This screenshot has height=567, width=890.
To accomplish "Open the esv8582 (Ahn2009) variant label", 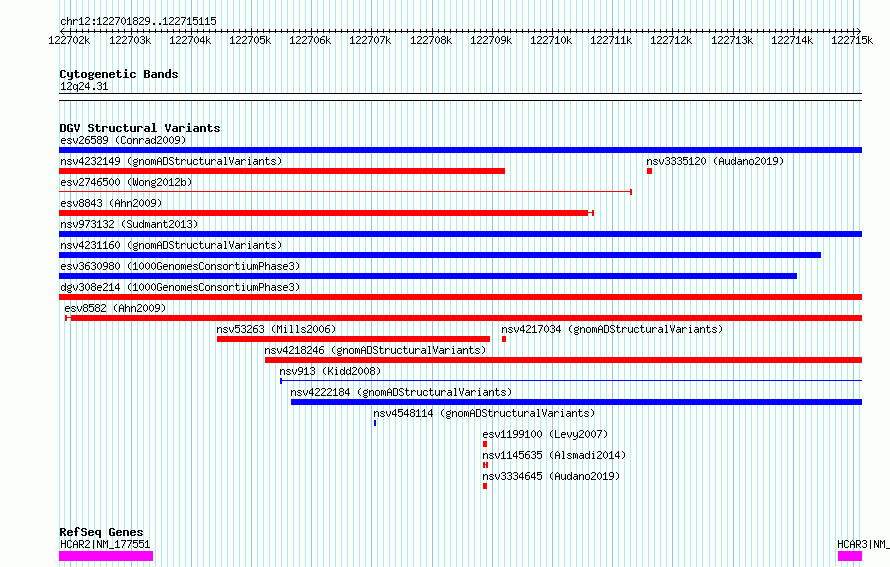I will (x=115, y=308).
